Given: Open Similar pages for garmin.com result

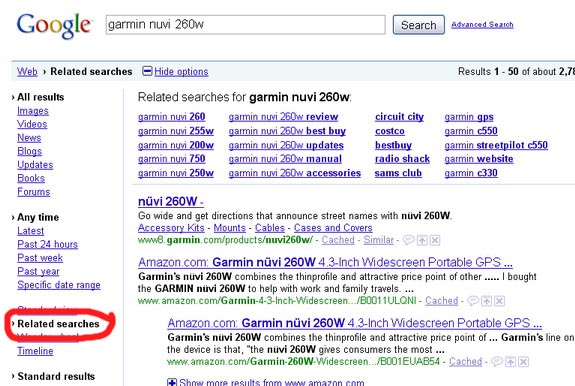Looking at the screenshot, I should (x=378, y=240).
